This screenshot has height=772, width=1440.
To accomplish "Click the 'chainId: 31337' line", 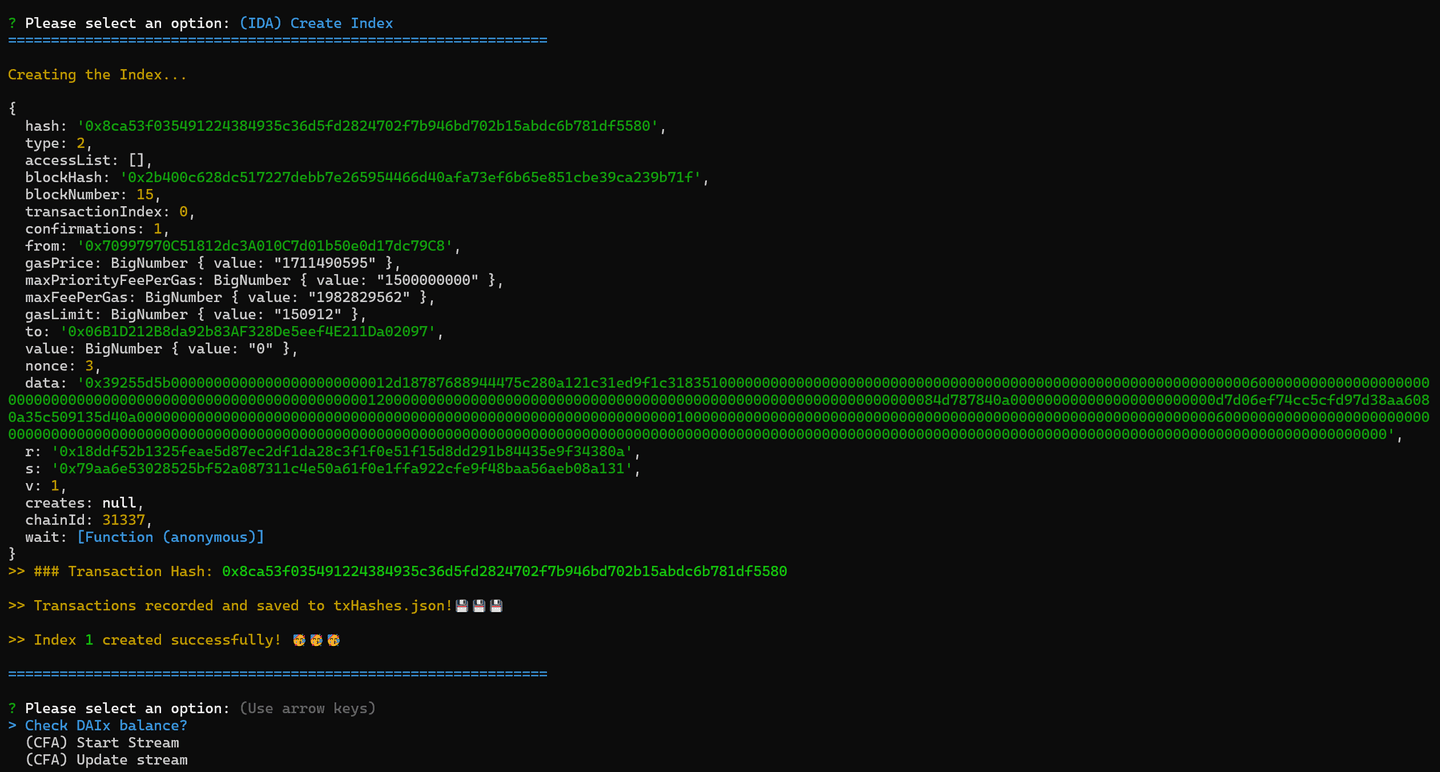I will tap(89, 520).
